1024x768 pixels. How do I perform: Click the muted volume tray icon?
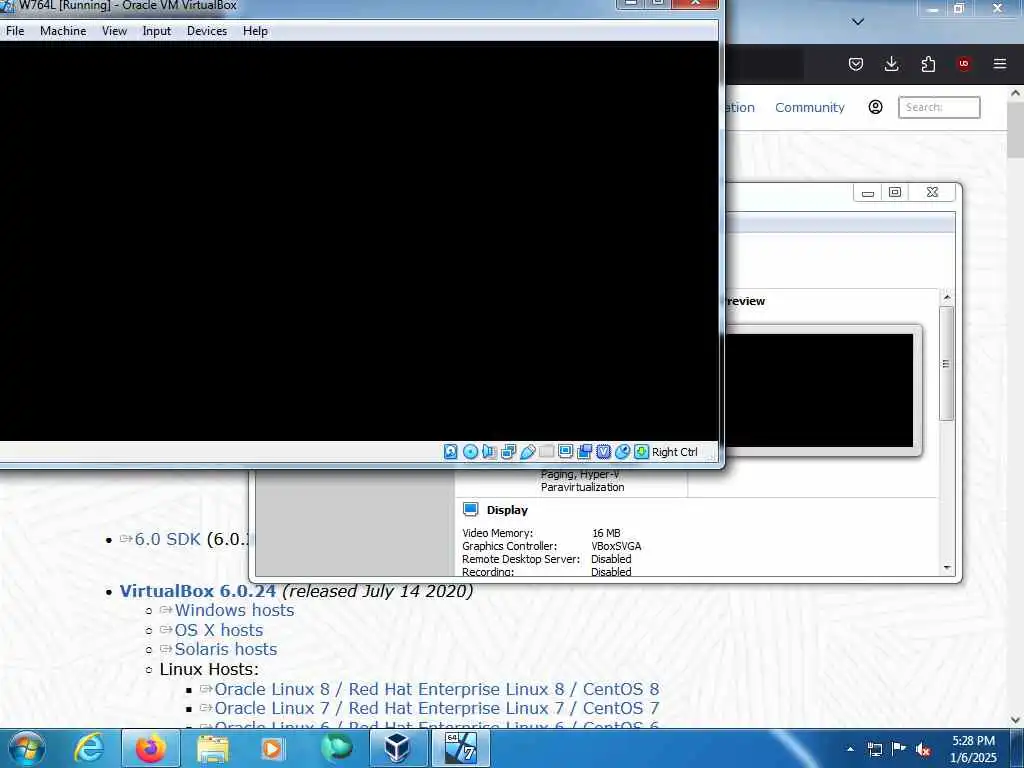[x=923, y=749]
